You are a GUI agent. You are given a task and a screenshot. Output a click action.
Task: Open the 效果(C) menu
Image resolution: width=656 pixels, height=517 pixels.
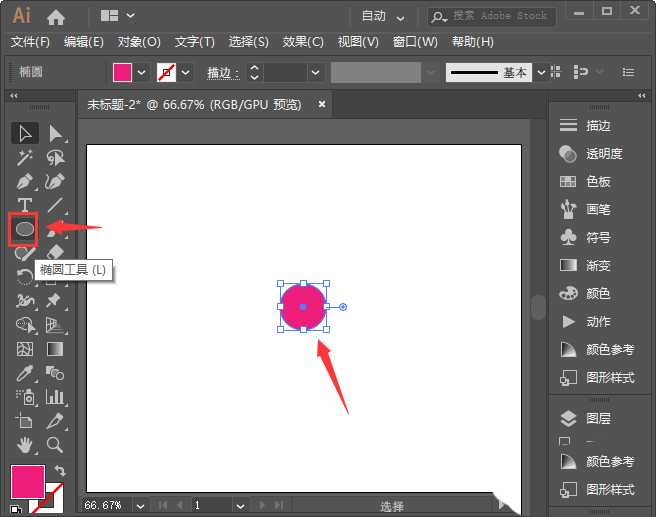point(303,42)
